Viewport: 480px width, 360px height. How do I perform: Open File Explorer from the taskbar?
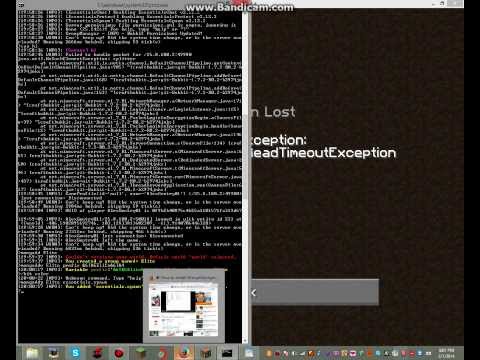(32, 353)
